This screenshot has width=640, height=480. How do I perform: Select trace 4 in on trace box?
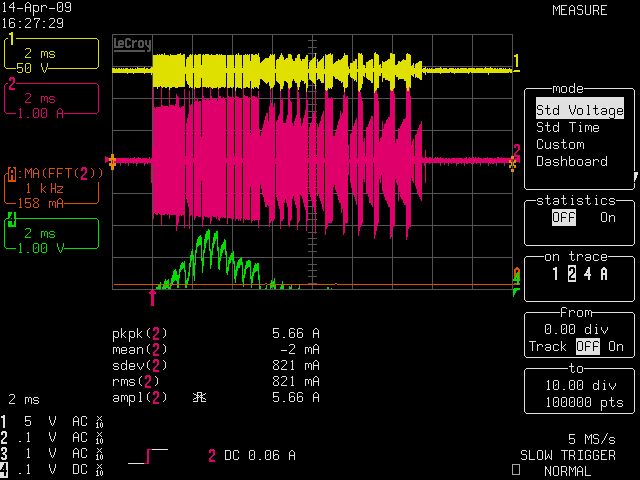(x=587, y=273)
